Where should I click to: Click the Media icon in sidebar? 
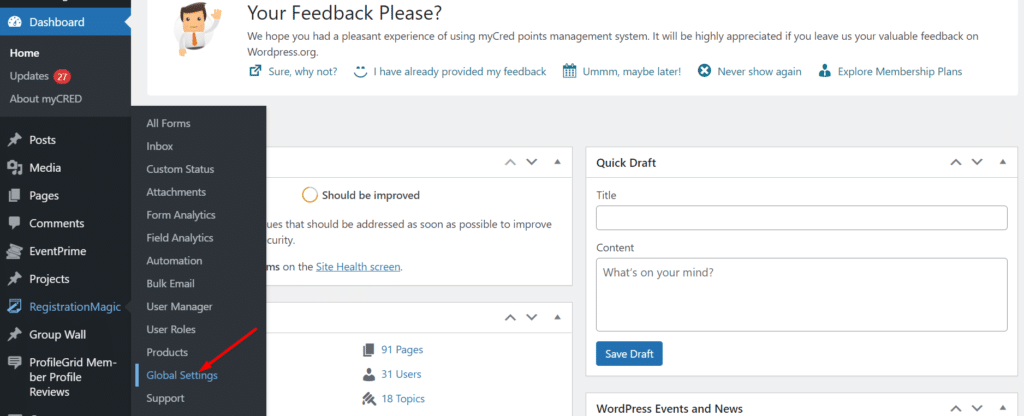tap(15, 168)
